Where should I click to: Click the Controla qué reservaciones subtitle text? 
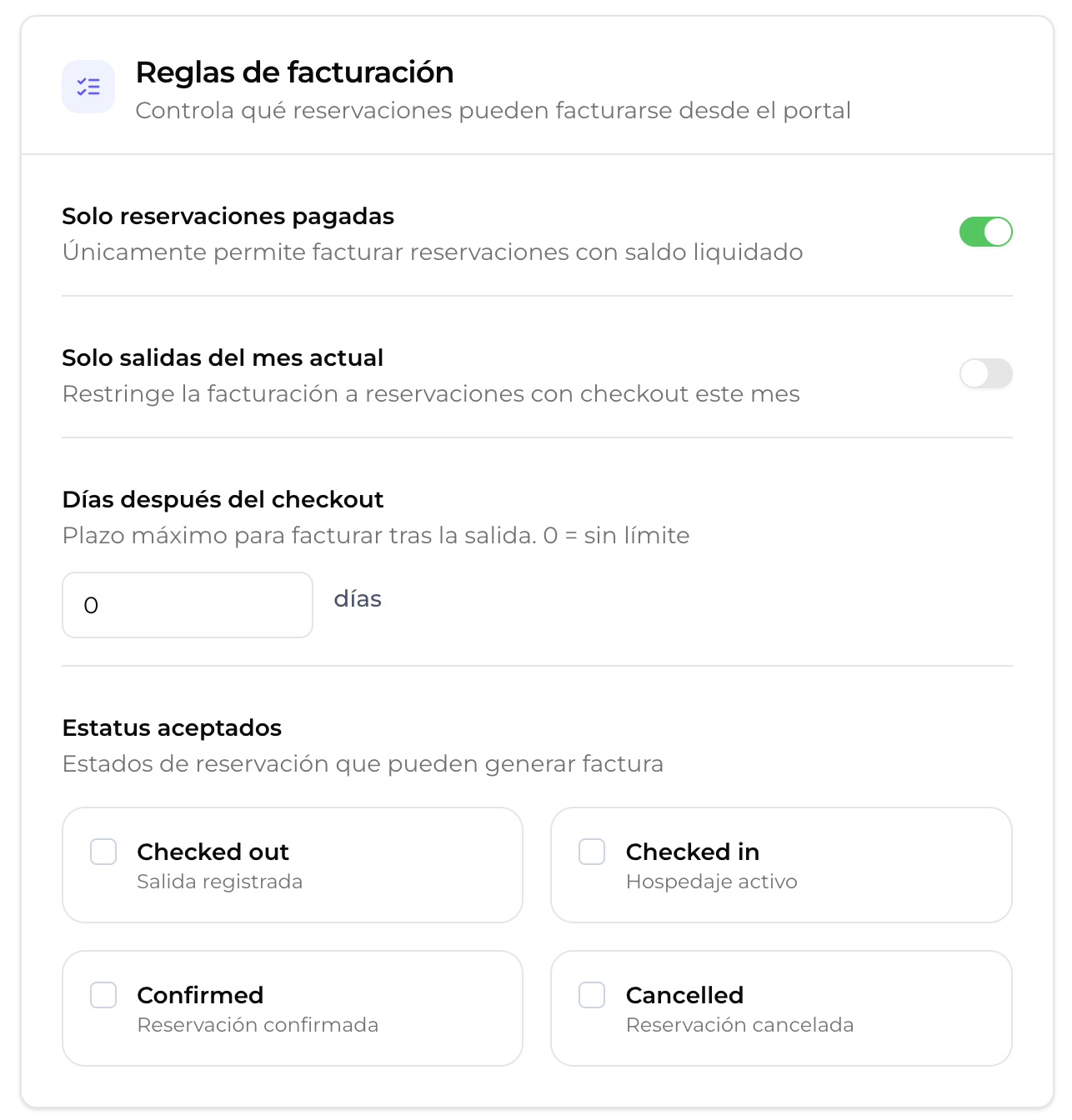493,111
